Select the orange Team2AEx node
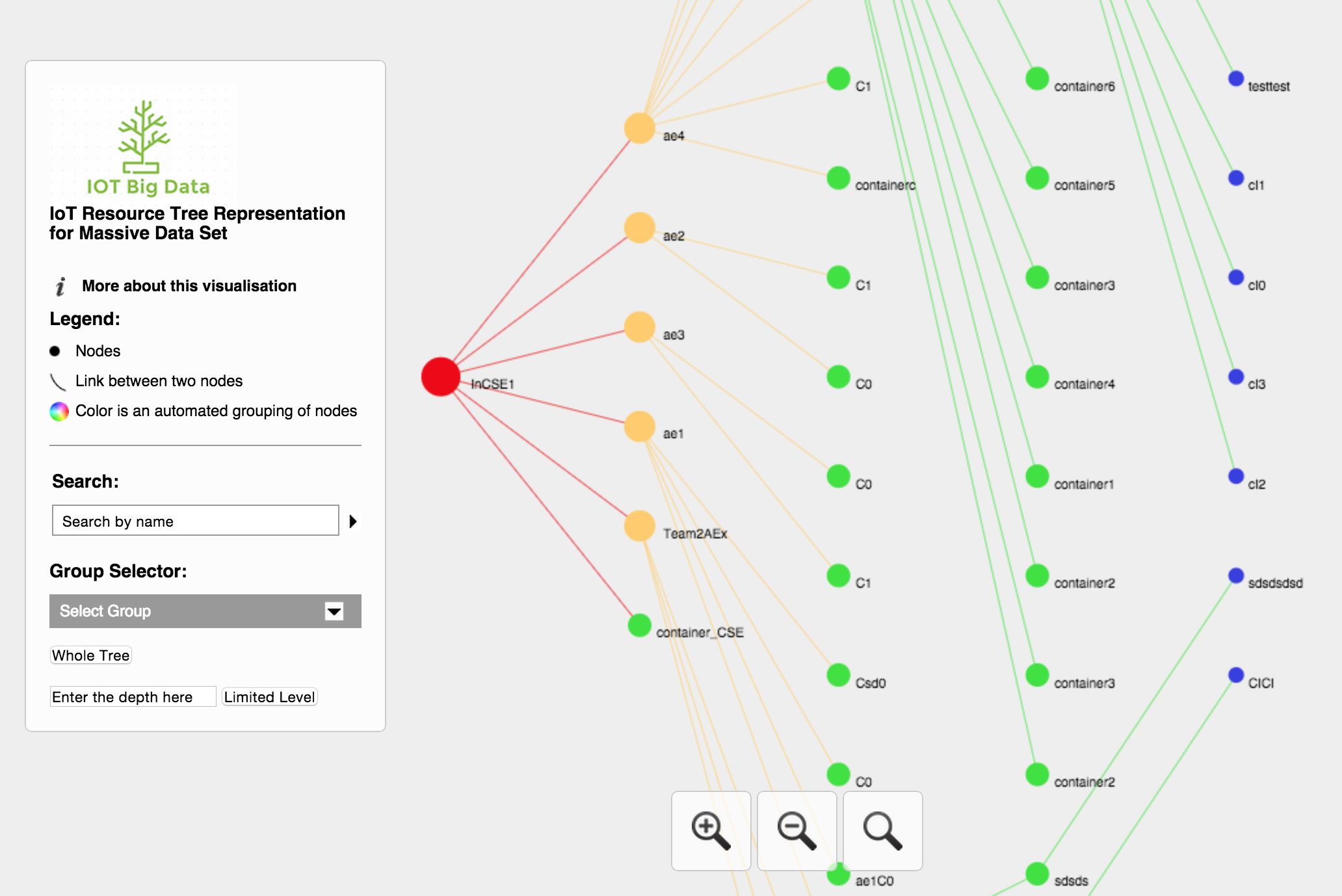Image resolution: width=1342 pixels, height=896 pixels. (x=639, y=525)
